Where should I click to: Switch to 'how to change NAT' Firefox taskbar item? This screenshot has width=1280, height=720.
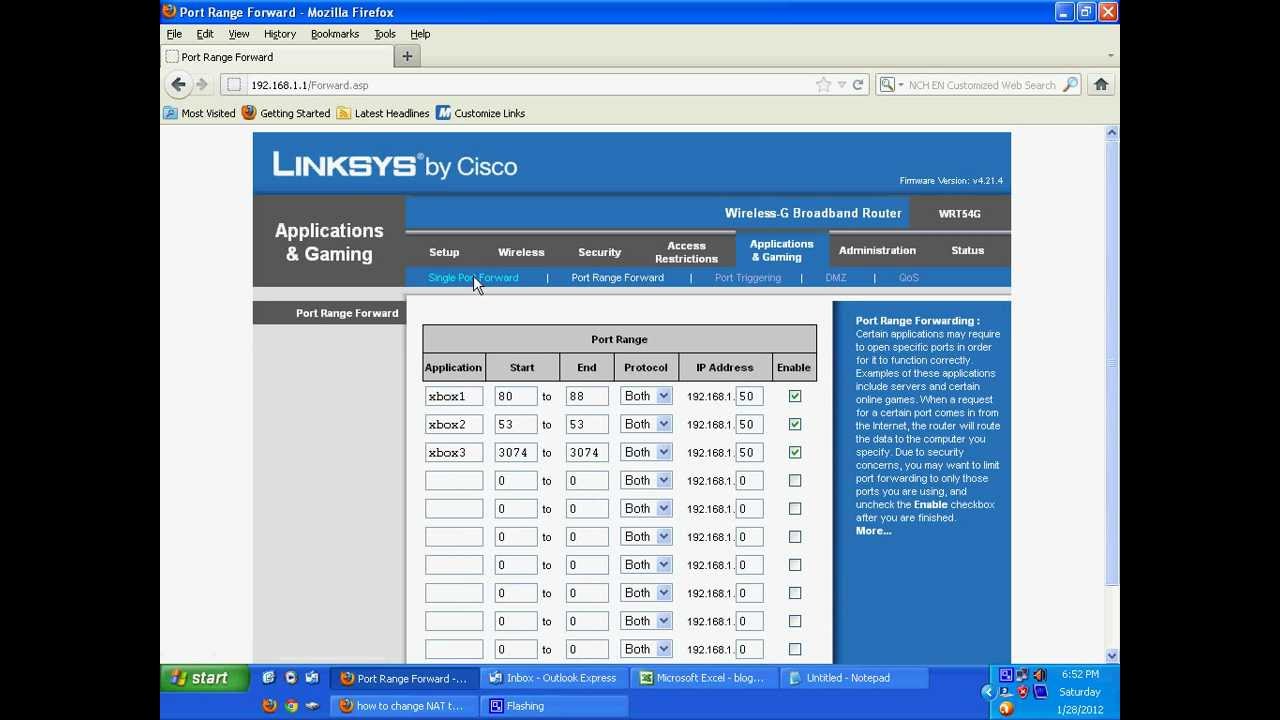(x=405, y=706)
